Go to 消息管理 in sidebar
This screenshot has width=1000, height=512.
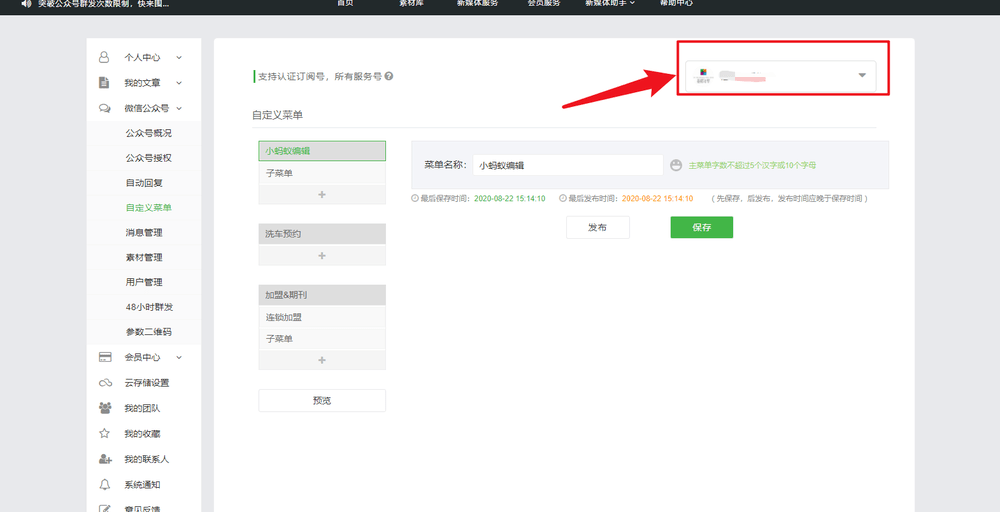(144, 233)
